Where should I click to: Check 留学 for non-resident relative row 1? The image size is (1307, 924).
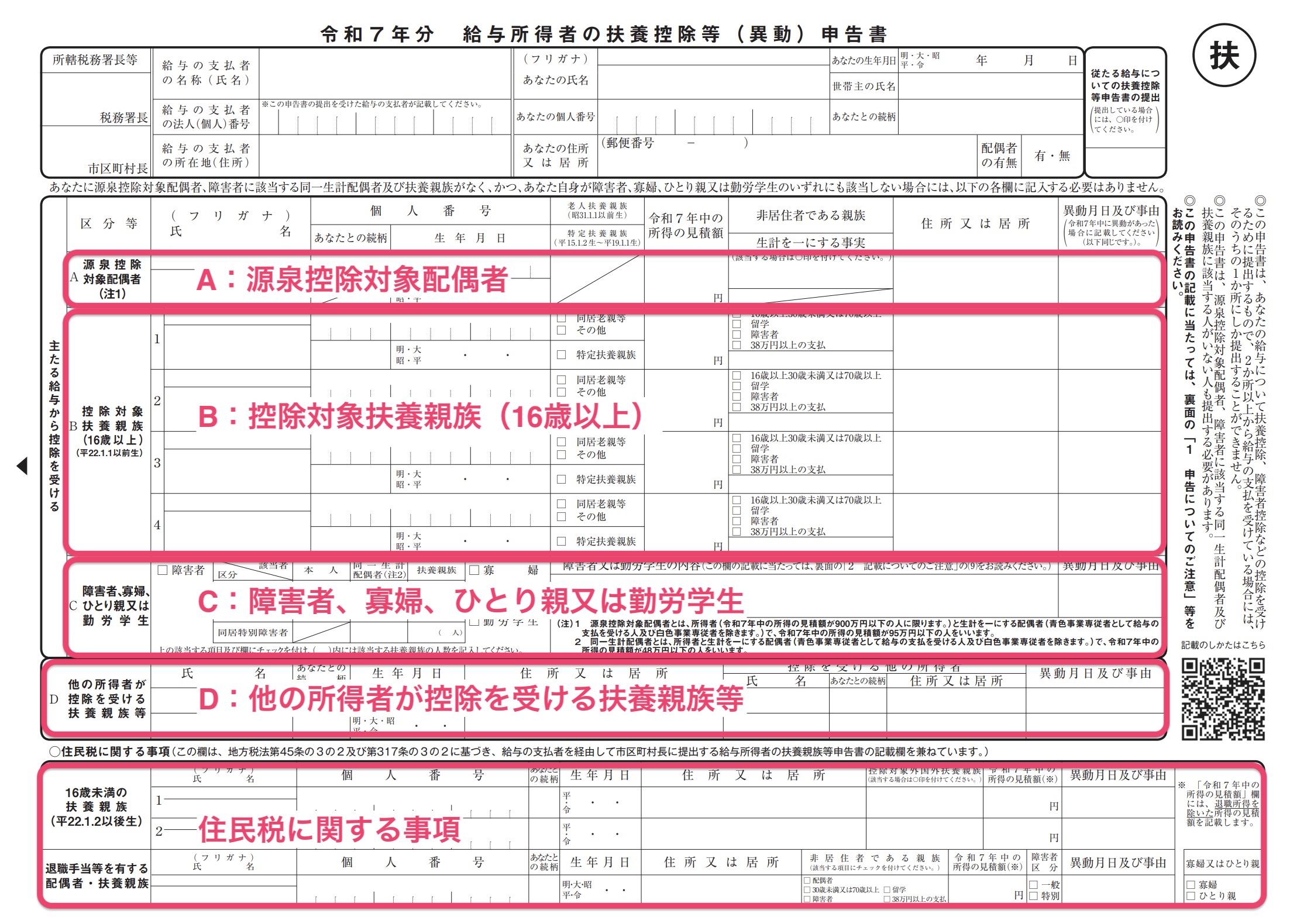coord(737,324)
